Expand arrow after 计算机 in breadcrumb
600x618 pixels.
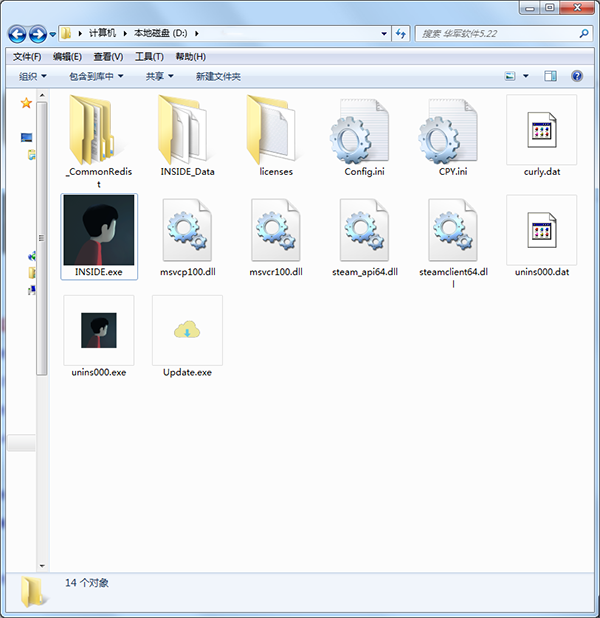click(125, 34)
